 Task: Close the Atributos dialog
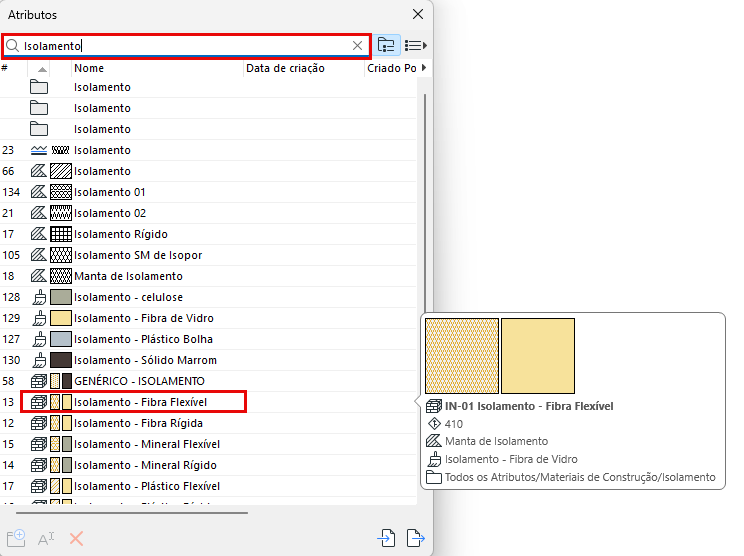(x=418, y=14)
